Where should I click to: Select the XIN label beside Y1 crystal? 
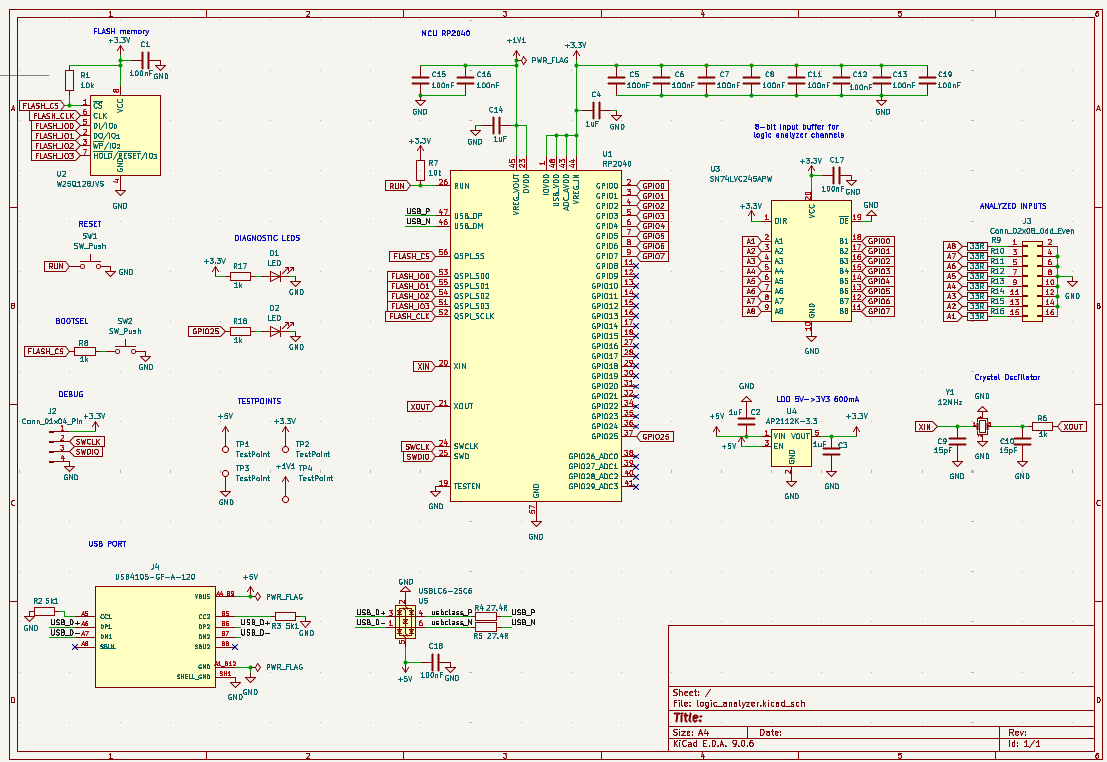click(x=926, y=427)
